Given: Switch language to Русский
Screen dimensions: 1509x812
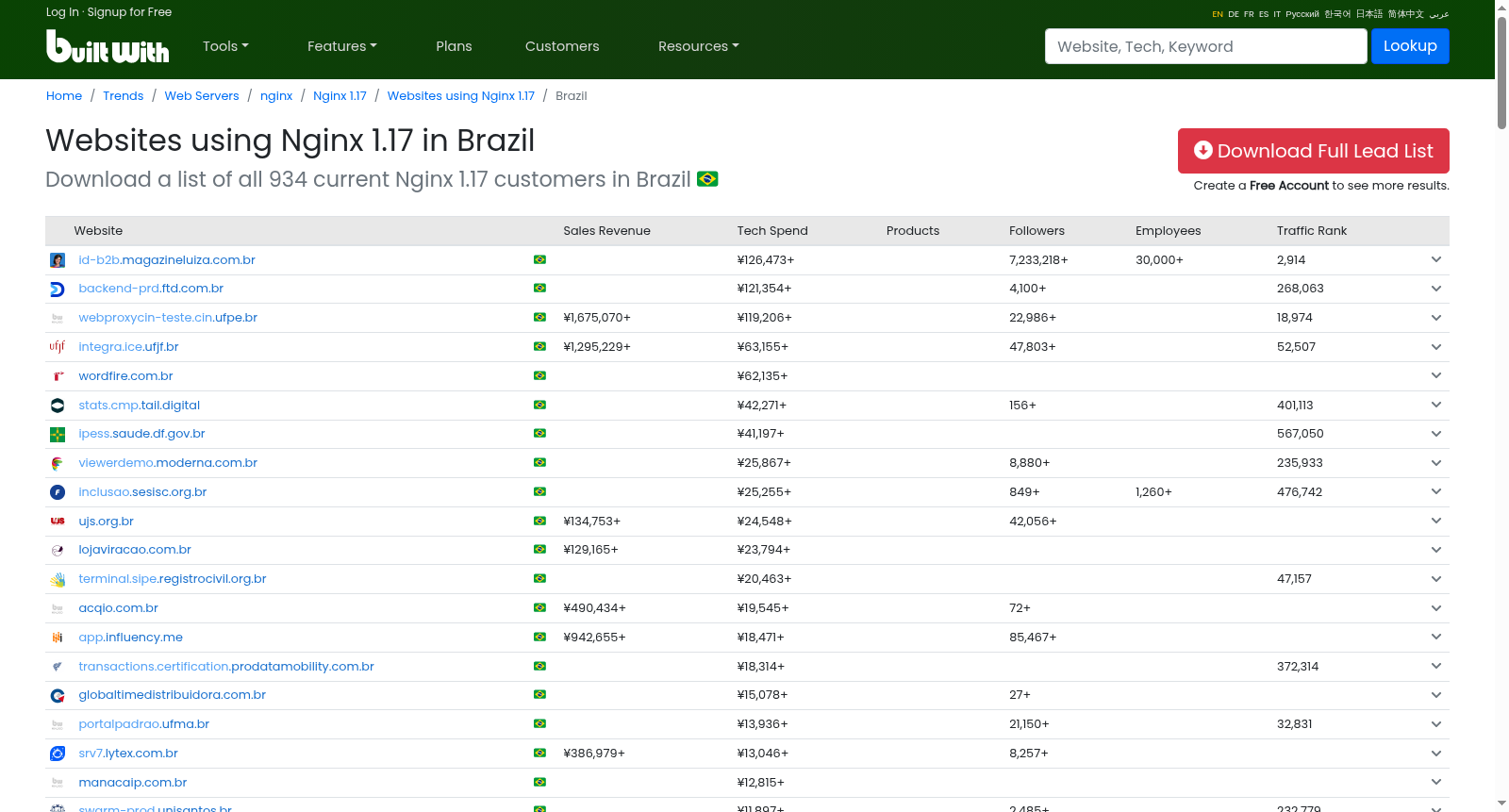Looking at the screenshot, I should point(1302,14).
